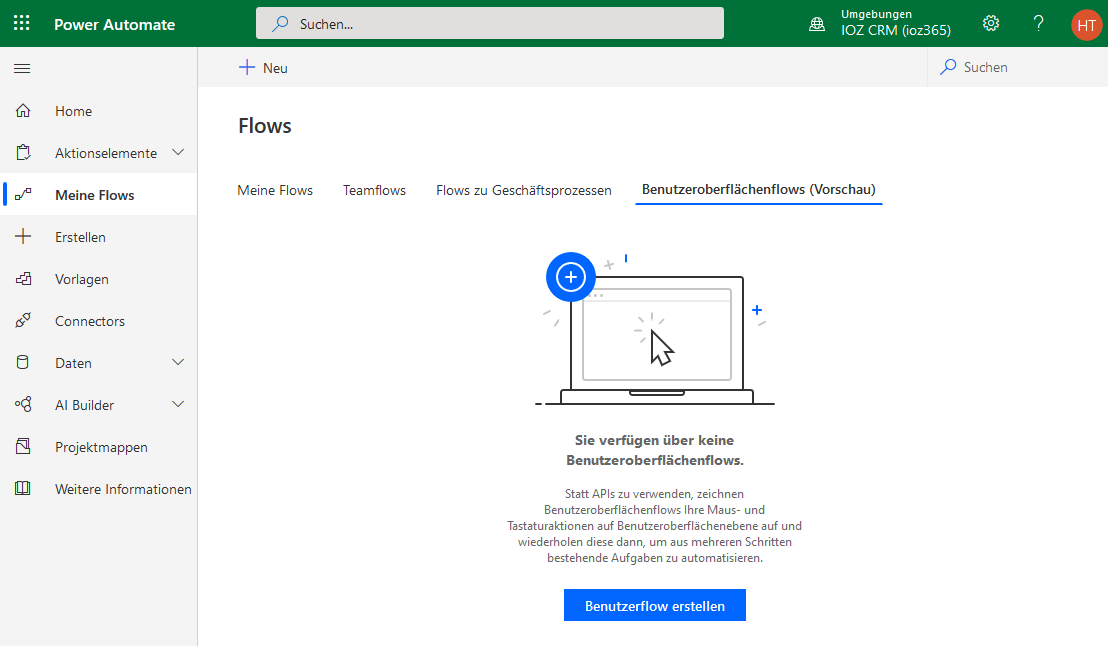Click the Flows page heading
Viewport: 1108px width, 646px height.
(x=265, y=126)
